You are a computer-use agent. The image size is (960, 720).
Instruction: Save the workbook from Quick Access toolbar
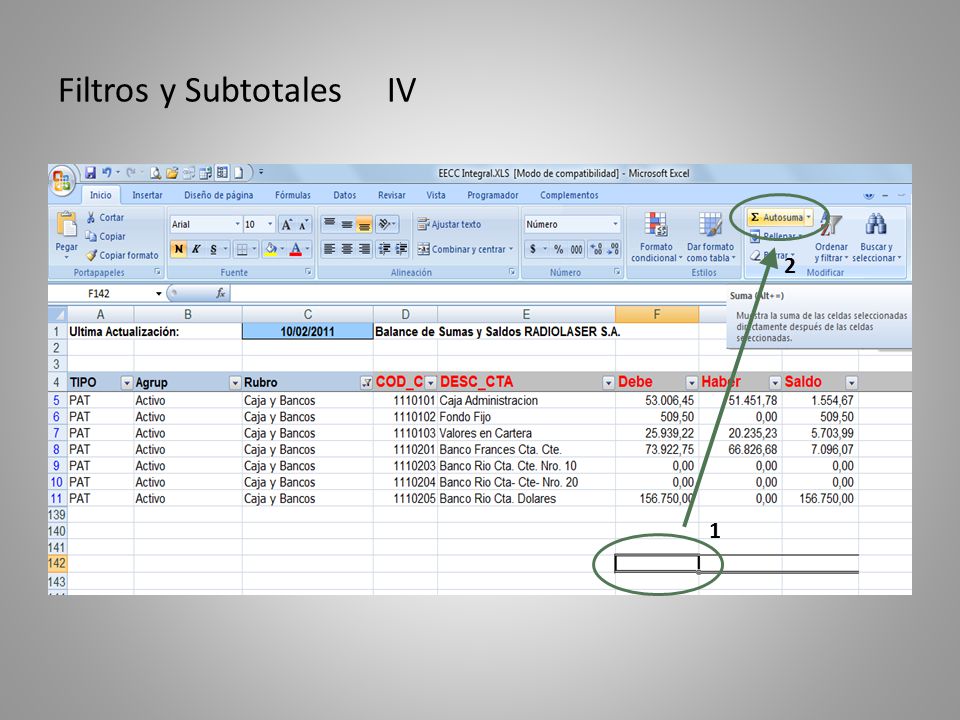tap(90, 173)
